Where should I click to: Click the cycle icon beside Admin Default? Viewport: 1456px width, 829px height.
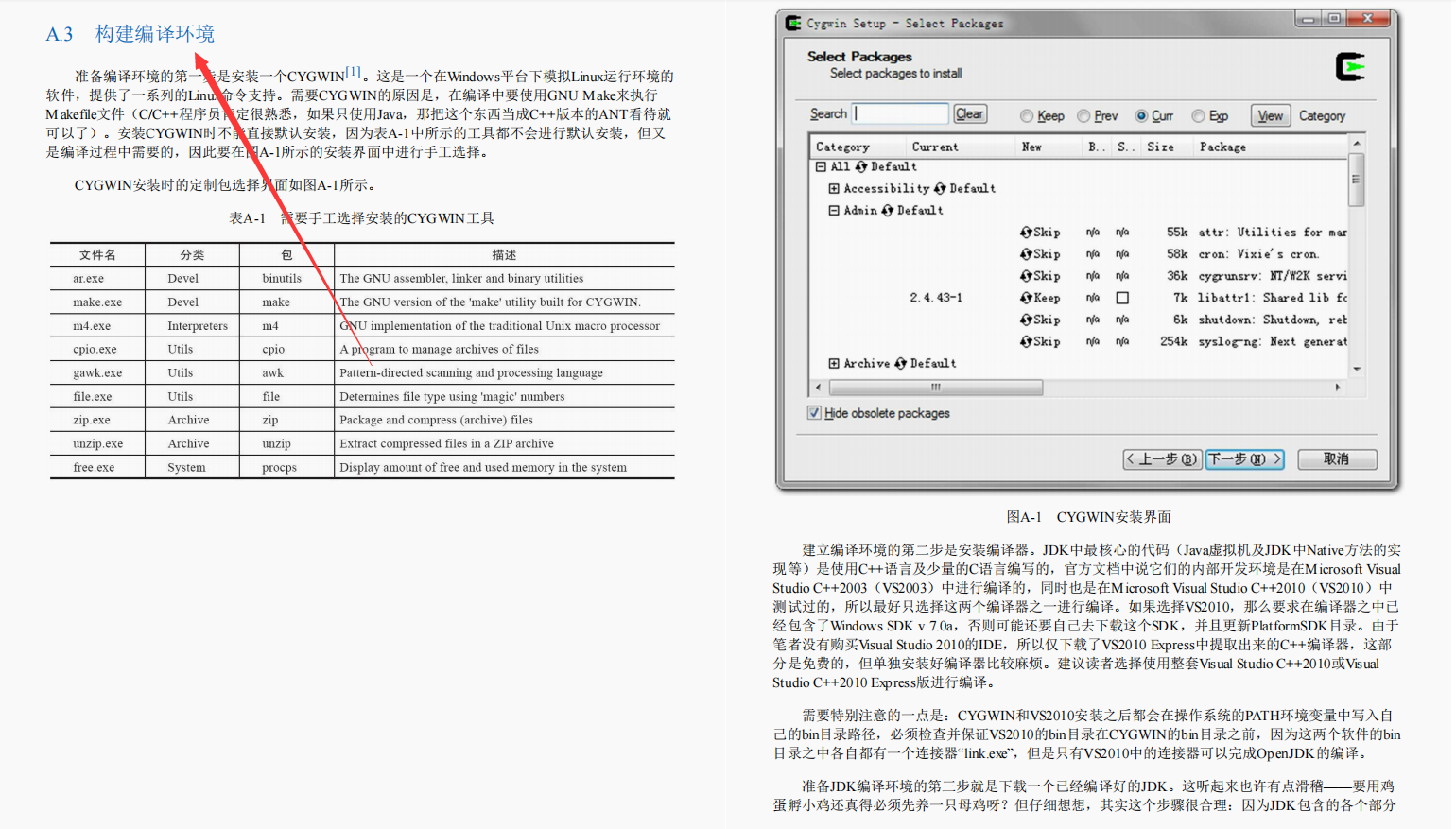[888, 210]
